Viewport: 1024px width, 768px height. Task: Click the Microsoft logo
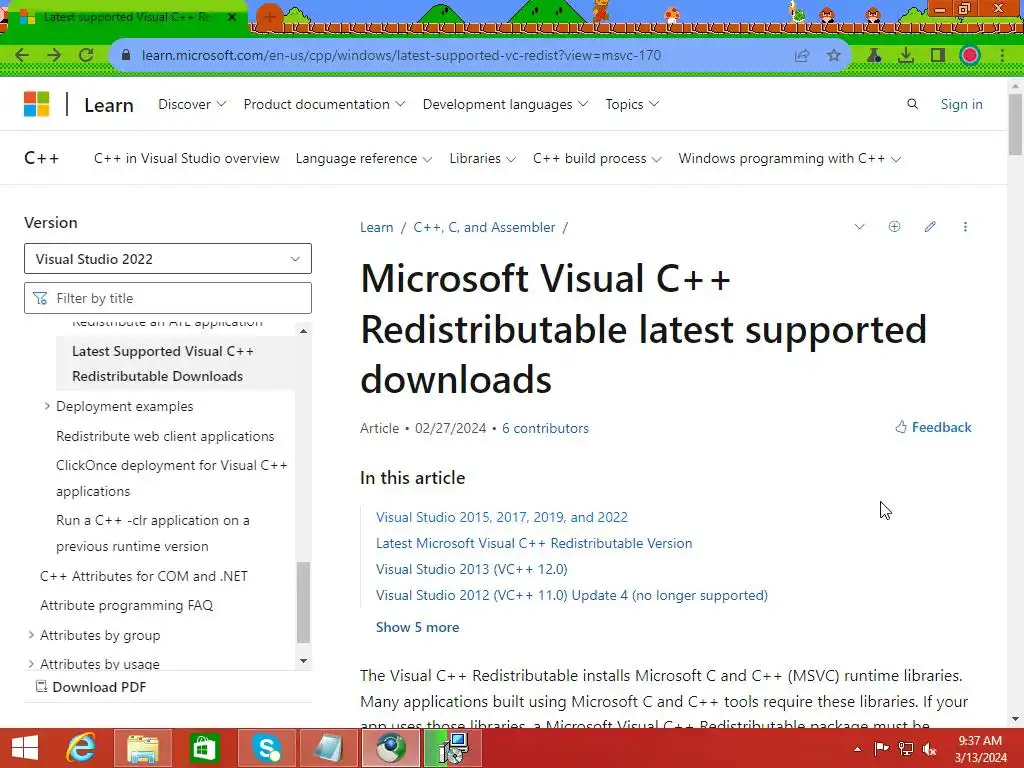pyautogui.click(x=37, y=104)
